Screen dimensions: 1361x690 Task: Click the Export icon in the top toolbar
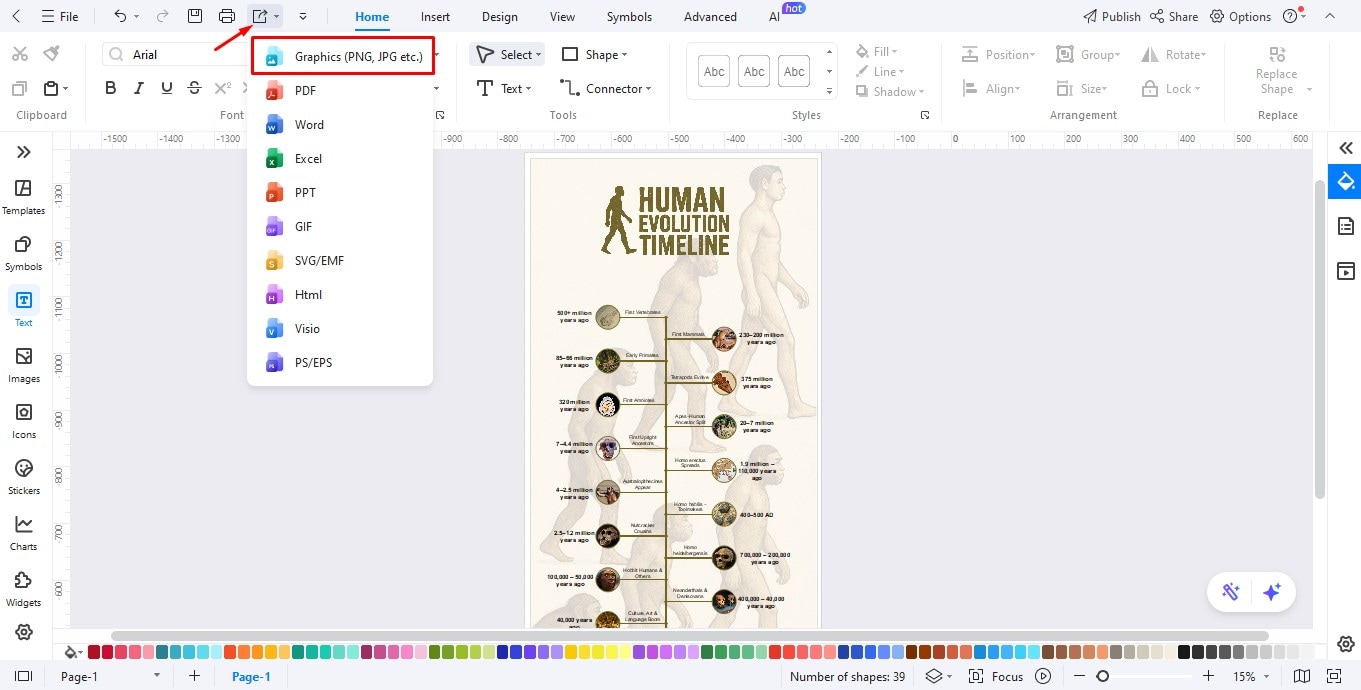point(260,16)
